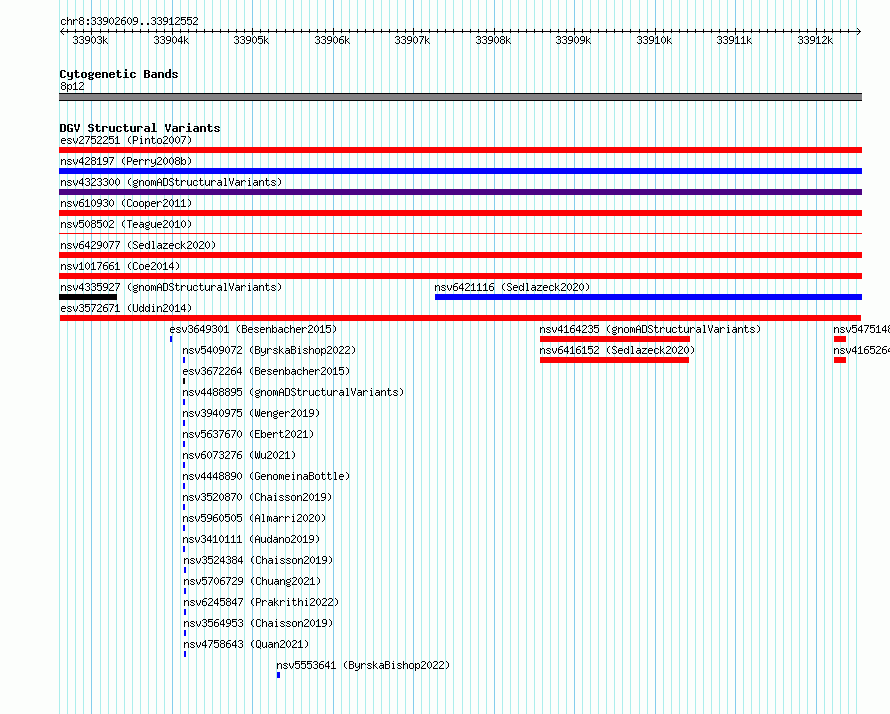Open nsv3940975 (Wenger2019) variant

(251, 413)
